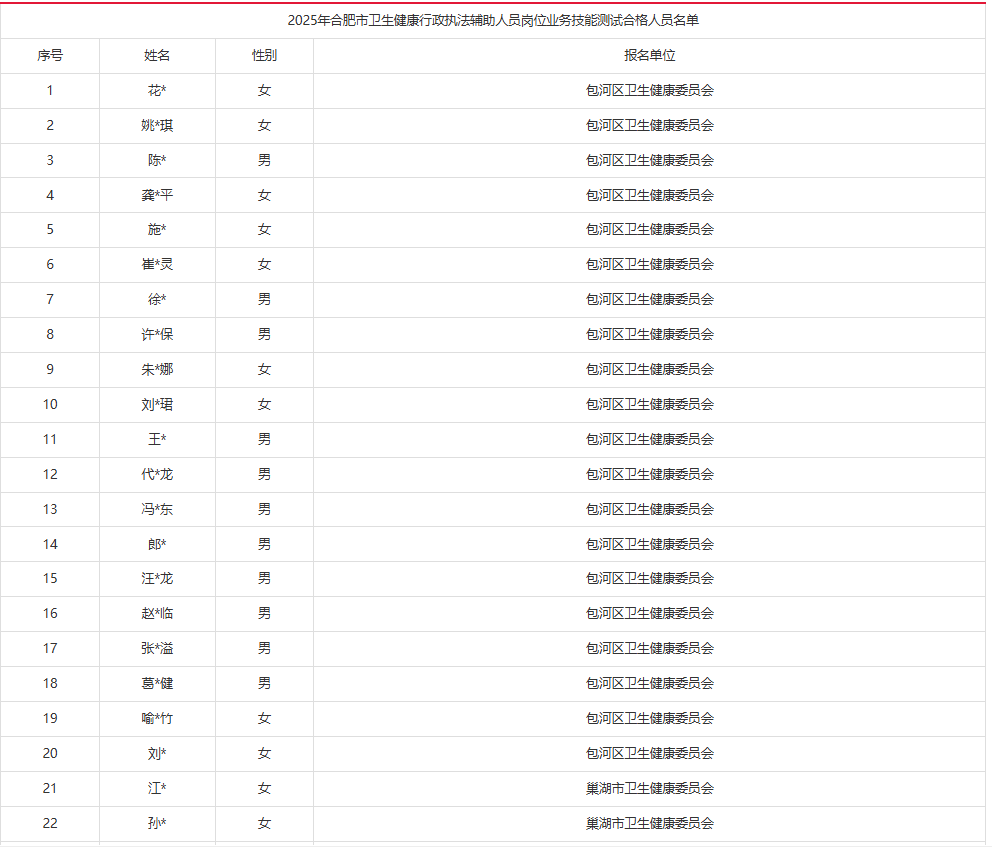Select the name 喻*竹 in row 19
The height and width of the screenshot is (849, 992).
click(157, 718)
